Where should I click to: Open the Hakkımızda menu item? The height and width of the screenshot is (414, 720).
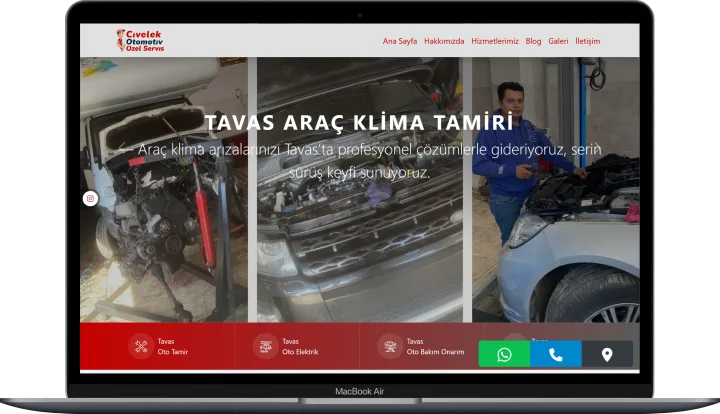click(444, 41)
